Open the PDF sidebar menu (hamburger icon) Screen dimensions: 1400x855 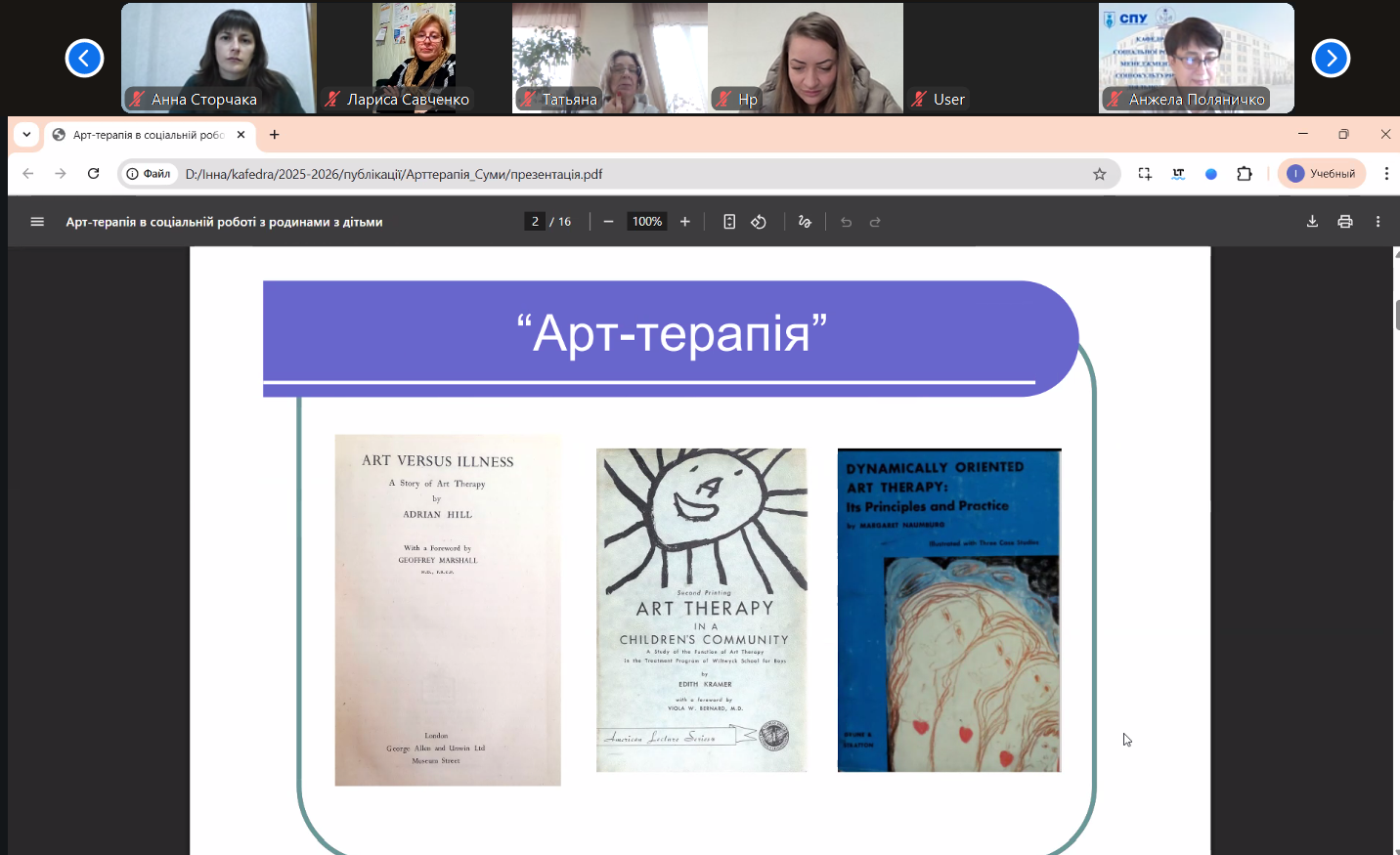37,222
